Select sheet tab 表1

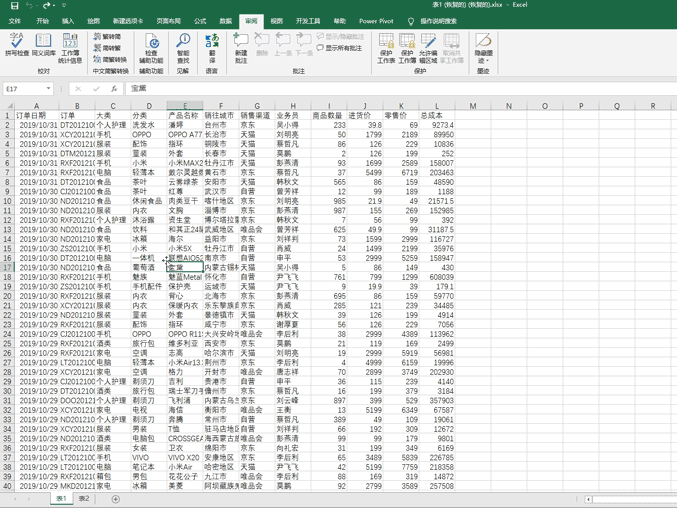61,499
